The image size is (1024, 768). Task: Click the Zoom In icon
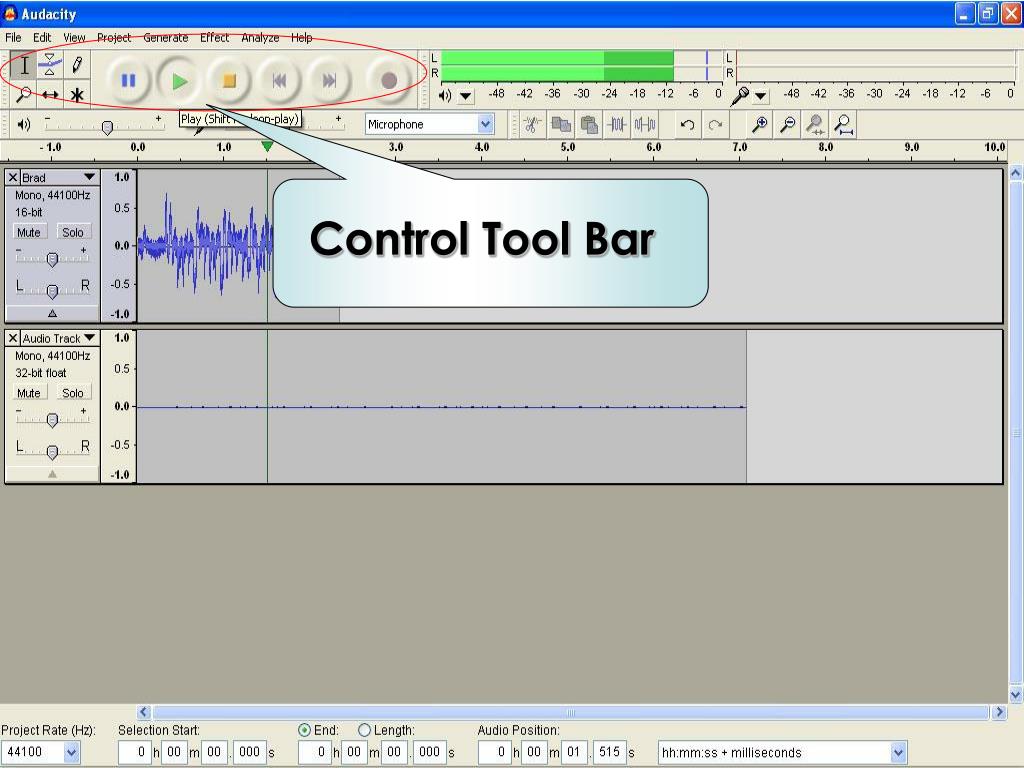point(760,124)
